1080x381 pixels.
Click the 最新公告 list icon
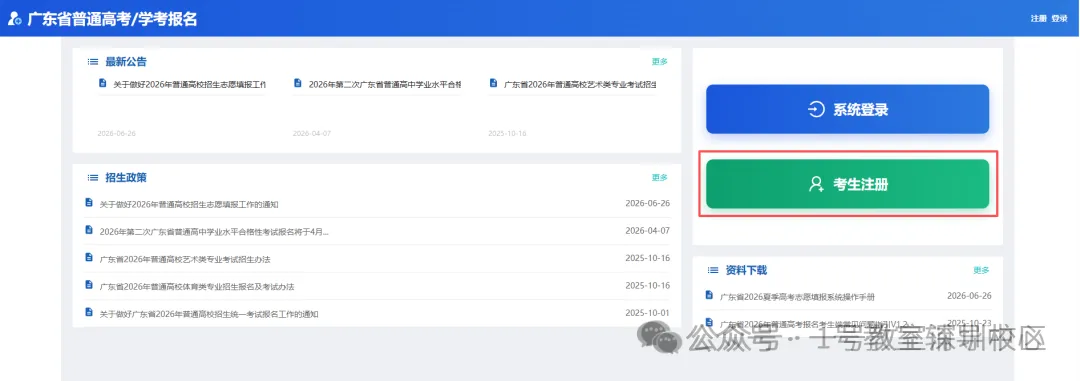pyautogui.click(x=93, y=61)
